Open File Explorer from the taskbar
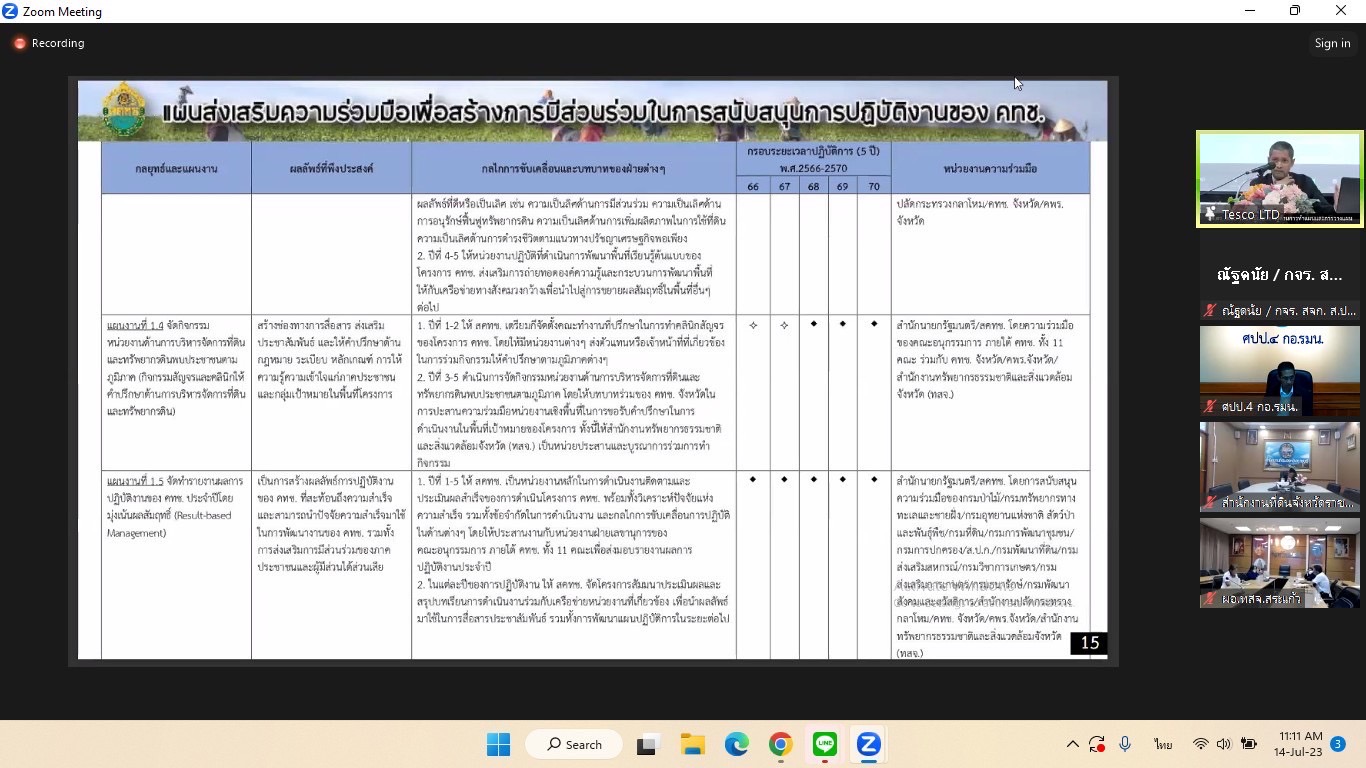1366x768 pixels. pyautogui.click(x=692, y=744)
